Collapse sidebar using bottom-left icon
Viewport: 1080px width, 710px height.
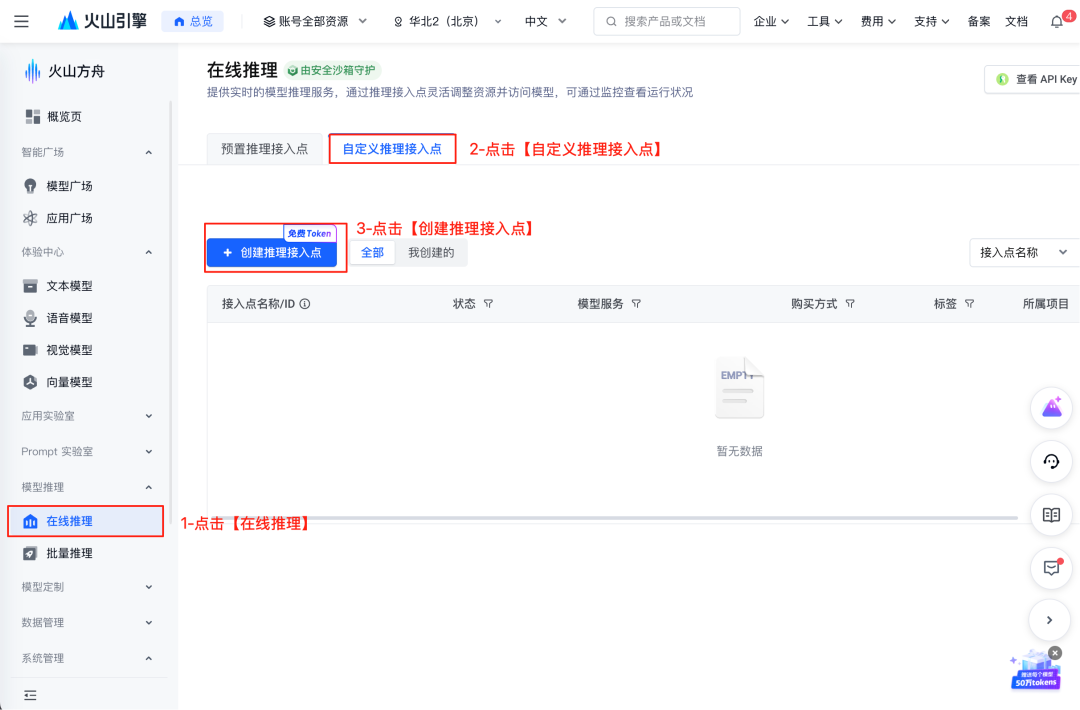[30, 695]
